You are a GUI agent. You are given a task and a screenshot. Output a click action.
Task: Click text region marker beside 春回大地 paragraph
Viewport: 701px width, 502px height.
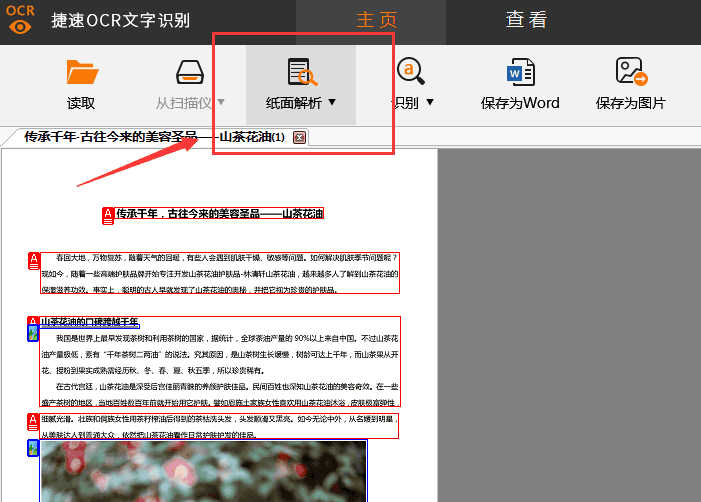[34, 261]
